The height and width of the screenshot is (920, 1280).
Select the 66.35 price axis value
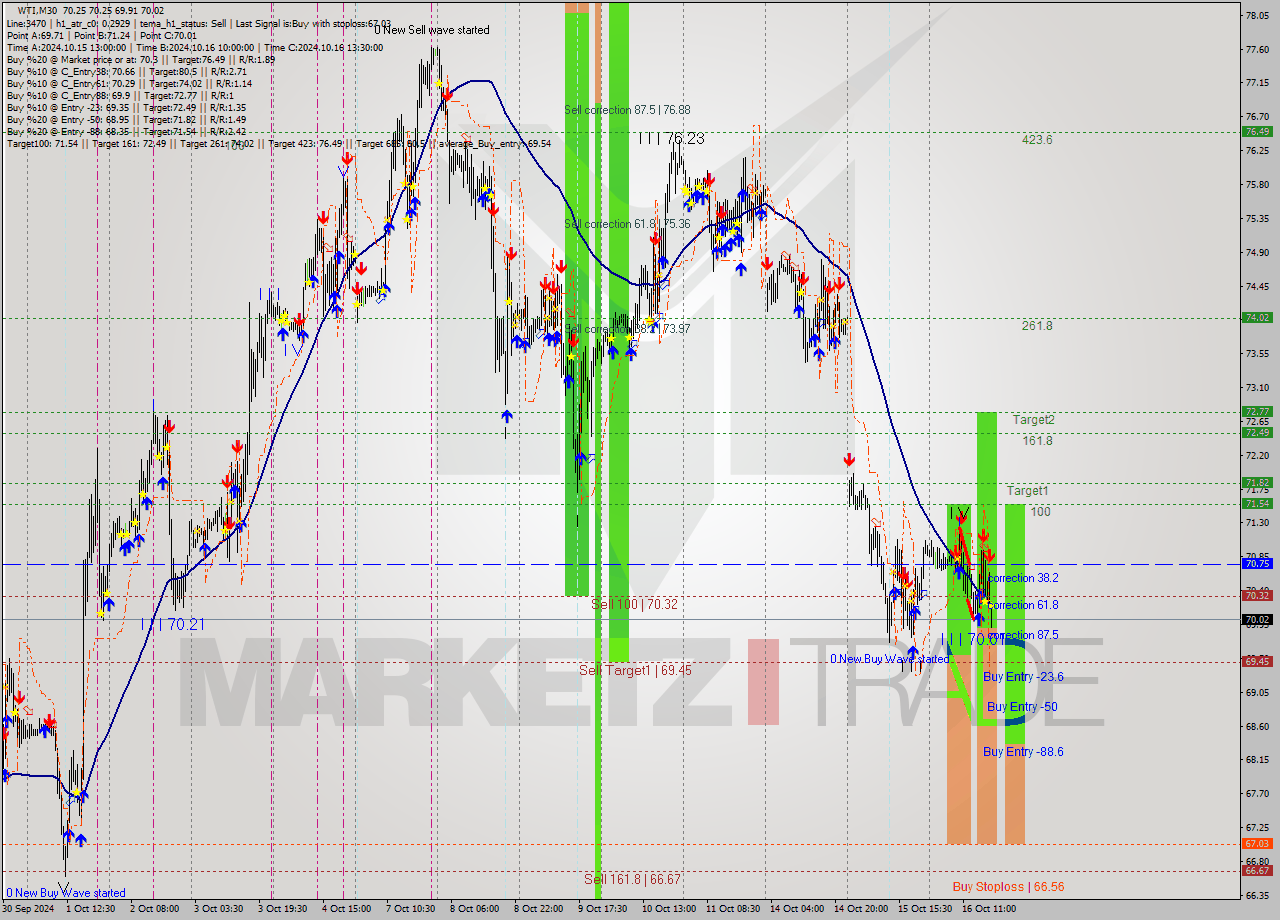coord(1257,895)
